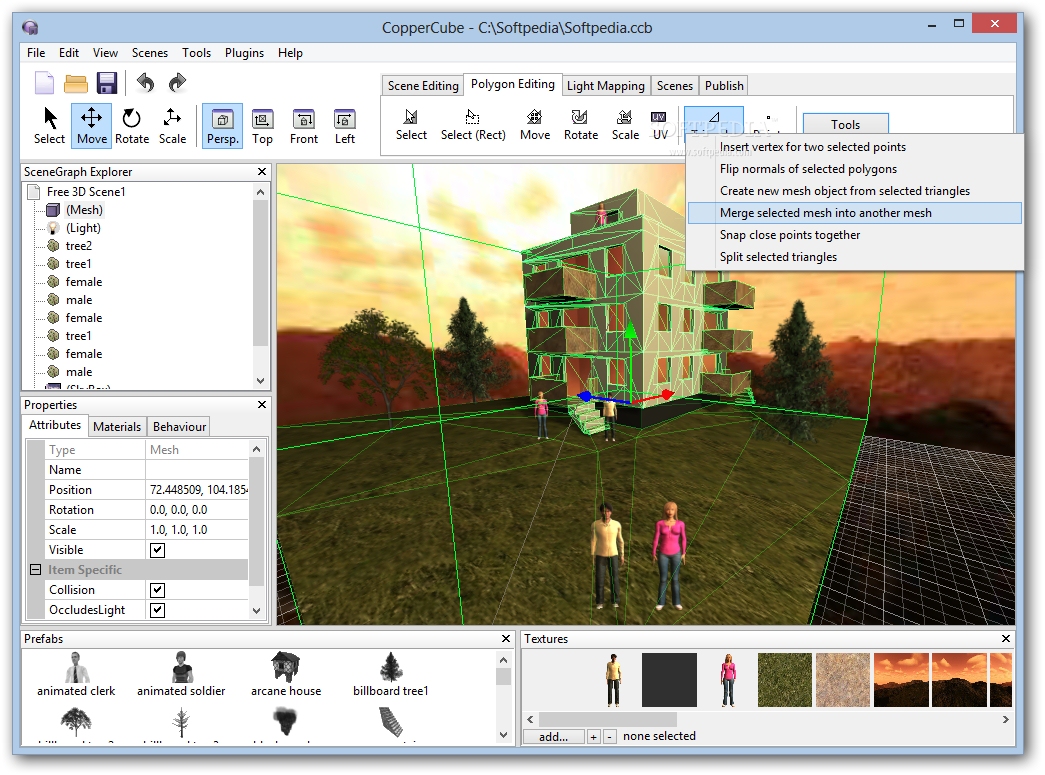
Task: Pick the main toolbar Scale tool
Action: [173, 125]
